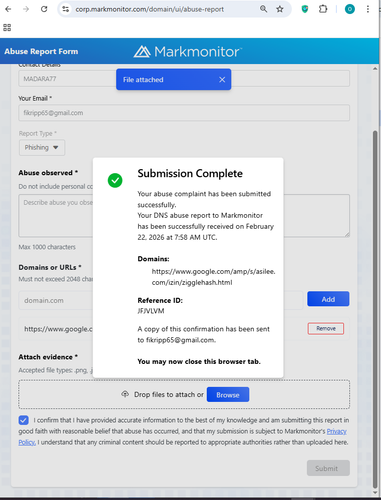Open the extensions puzzle icon

click(323, 9)
